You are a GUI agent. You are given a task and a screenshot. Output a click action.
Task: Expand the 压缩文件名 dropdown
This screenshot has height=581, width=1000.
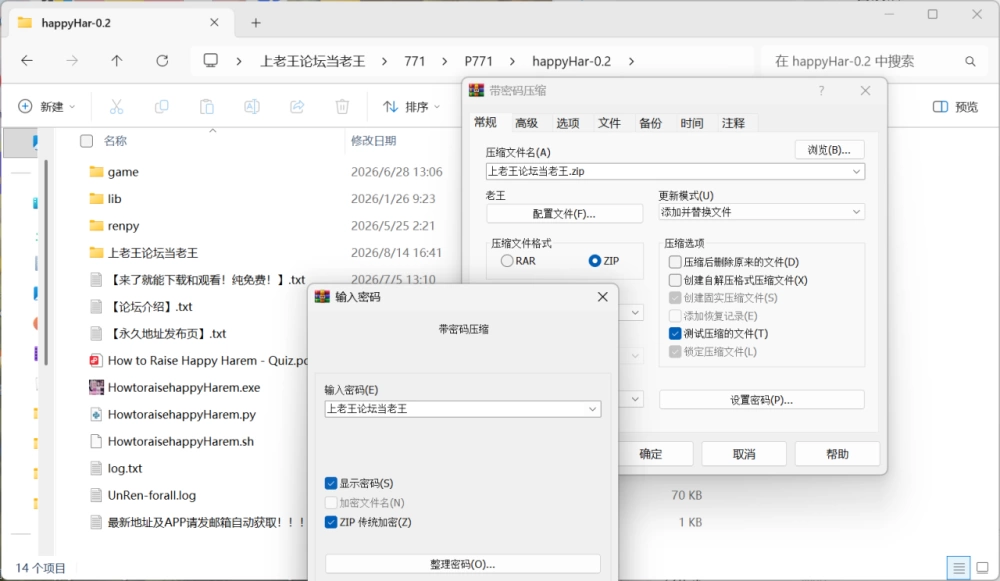point(856,172)
